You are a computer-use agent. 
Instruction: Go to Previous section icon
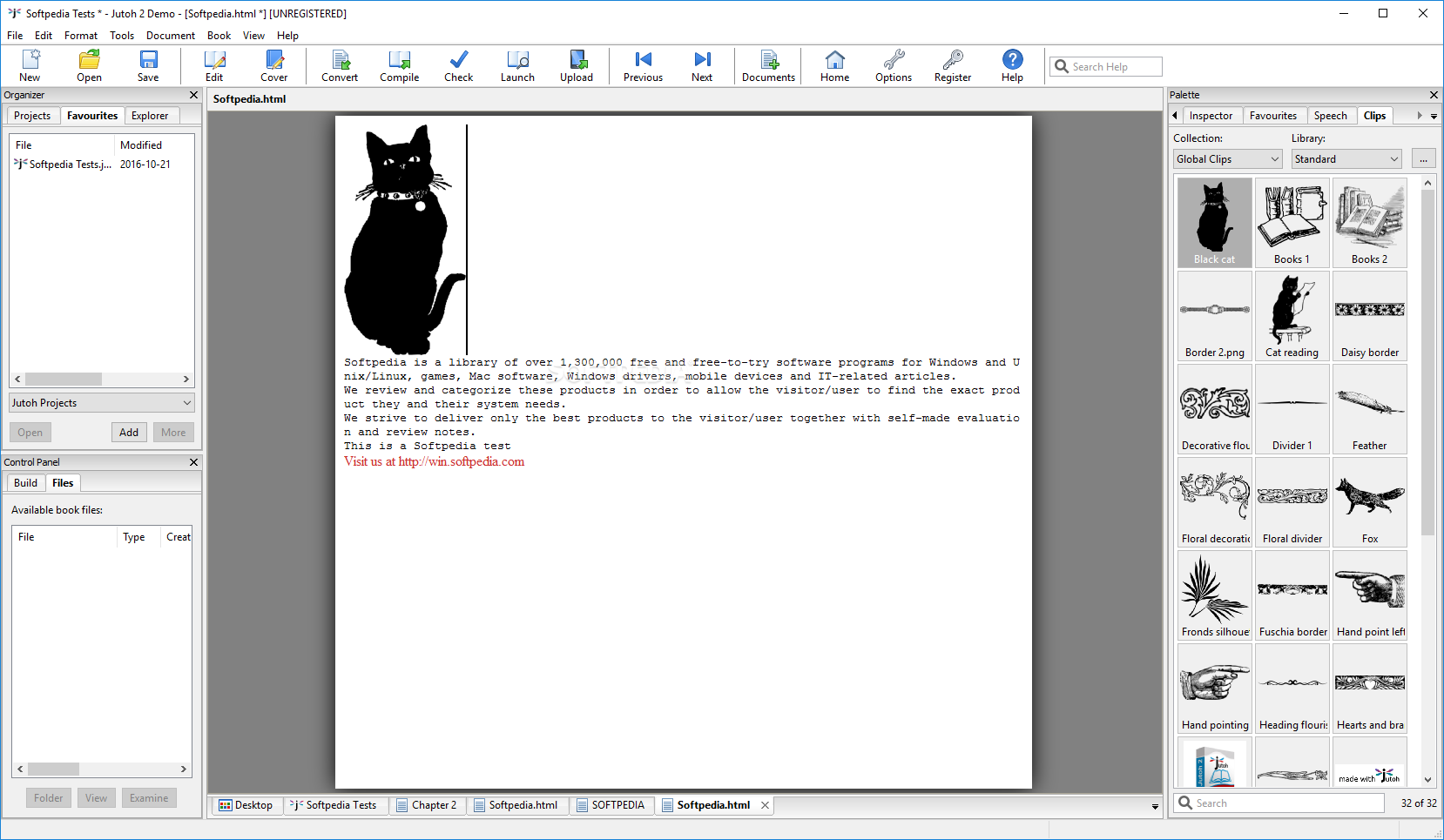643,65
